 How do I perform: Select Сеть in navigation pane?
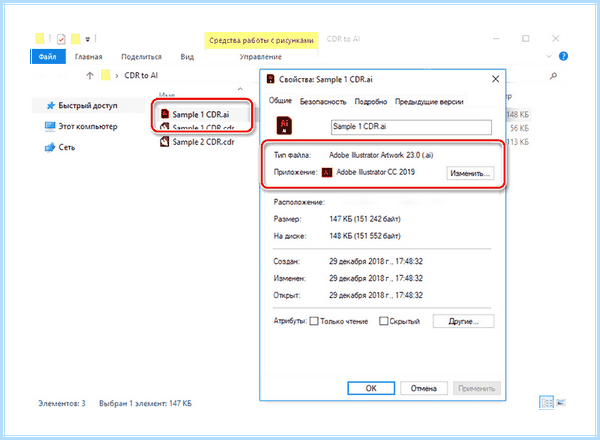67,147
